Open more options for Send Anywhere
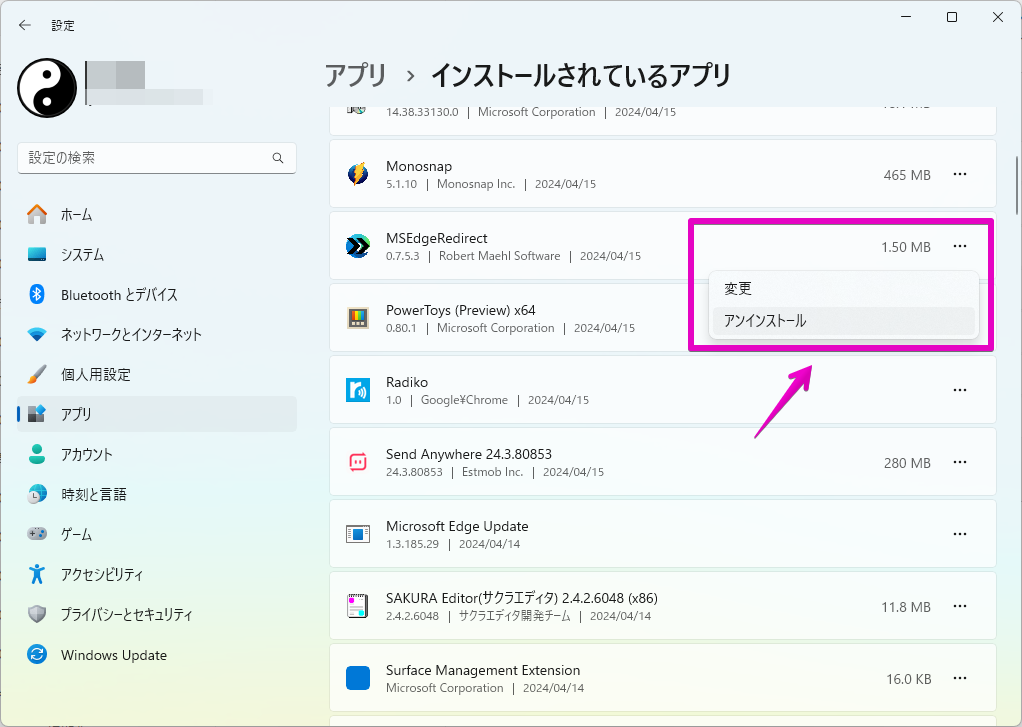1022x727 pixels. tap(959, 462)
